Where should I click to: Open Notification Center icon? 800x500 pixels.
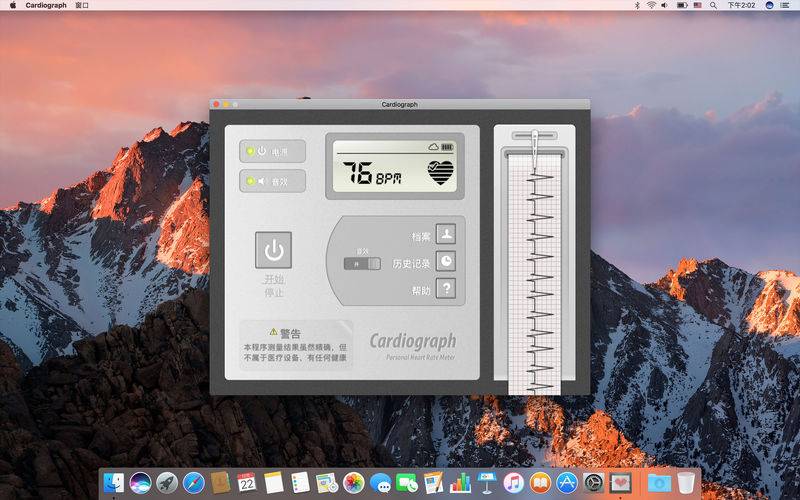pyautogui.click(x=785, y=5)
